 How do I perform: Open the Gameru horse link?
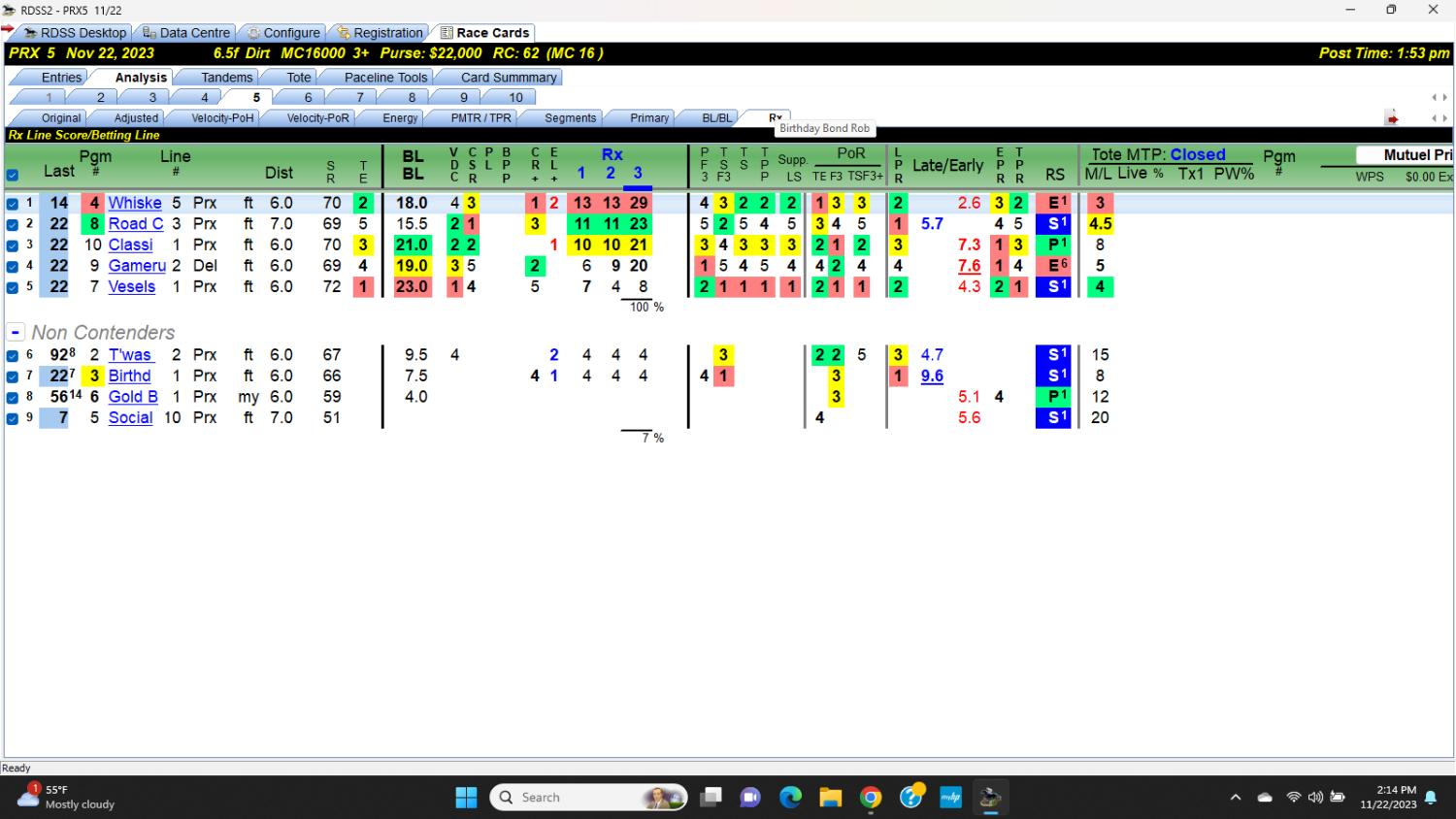pyautogui.click(x=137, y=265)
